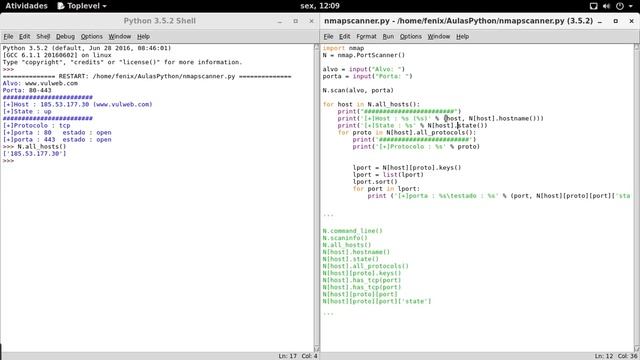Click '[+]Host : 185.53.177.30' output line
640x360 pixels.
click(78, 104)
